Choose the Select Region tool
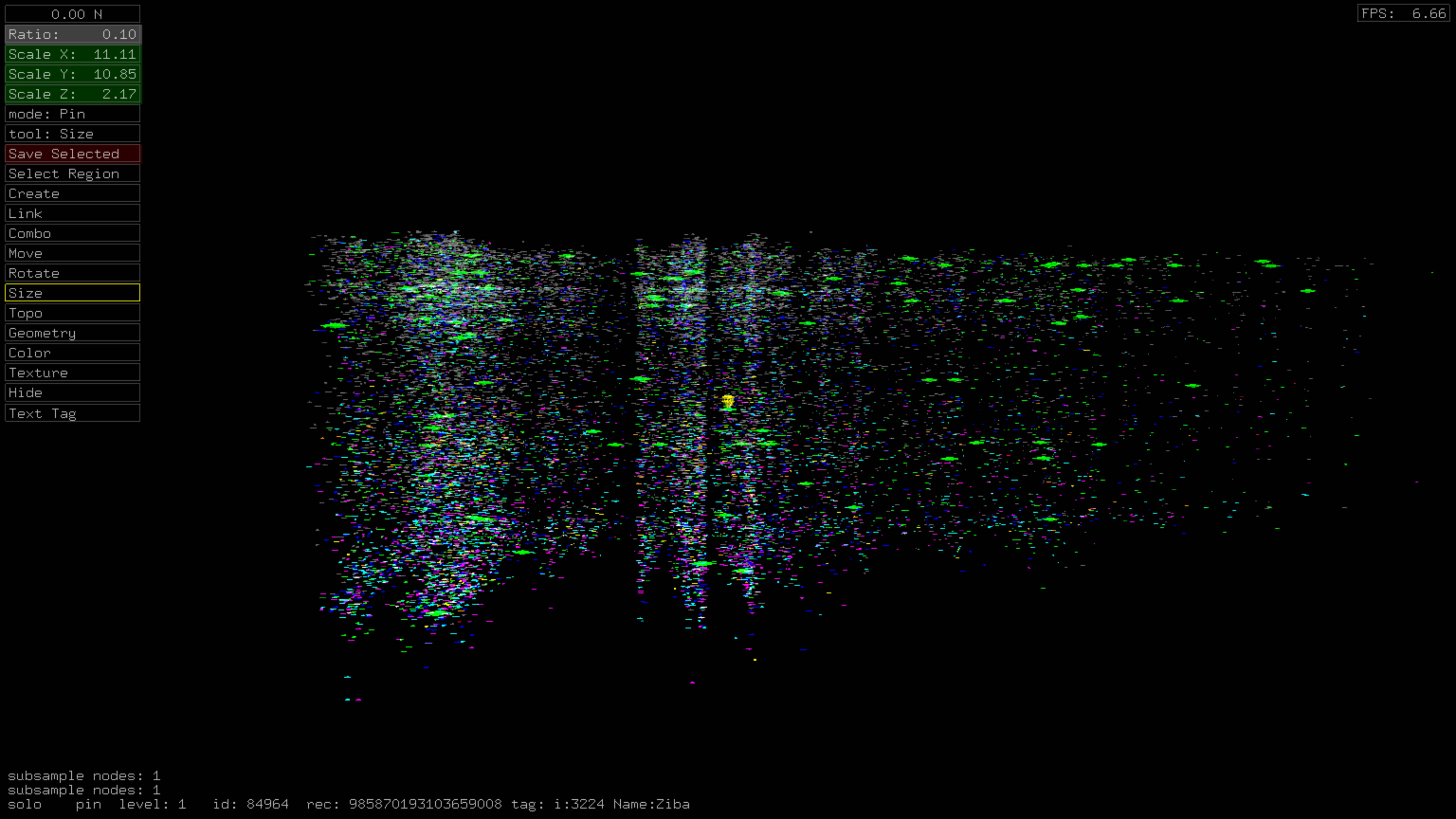Viewport: 1456px width, 819px height. (72, 174)
